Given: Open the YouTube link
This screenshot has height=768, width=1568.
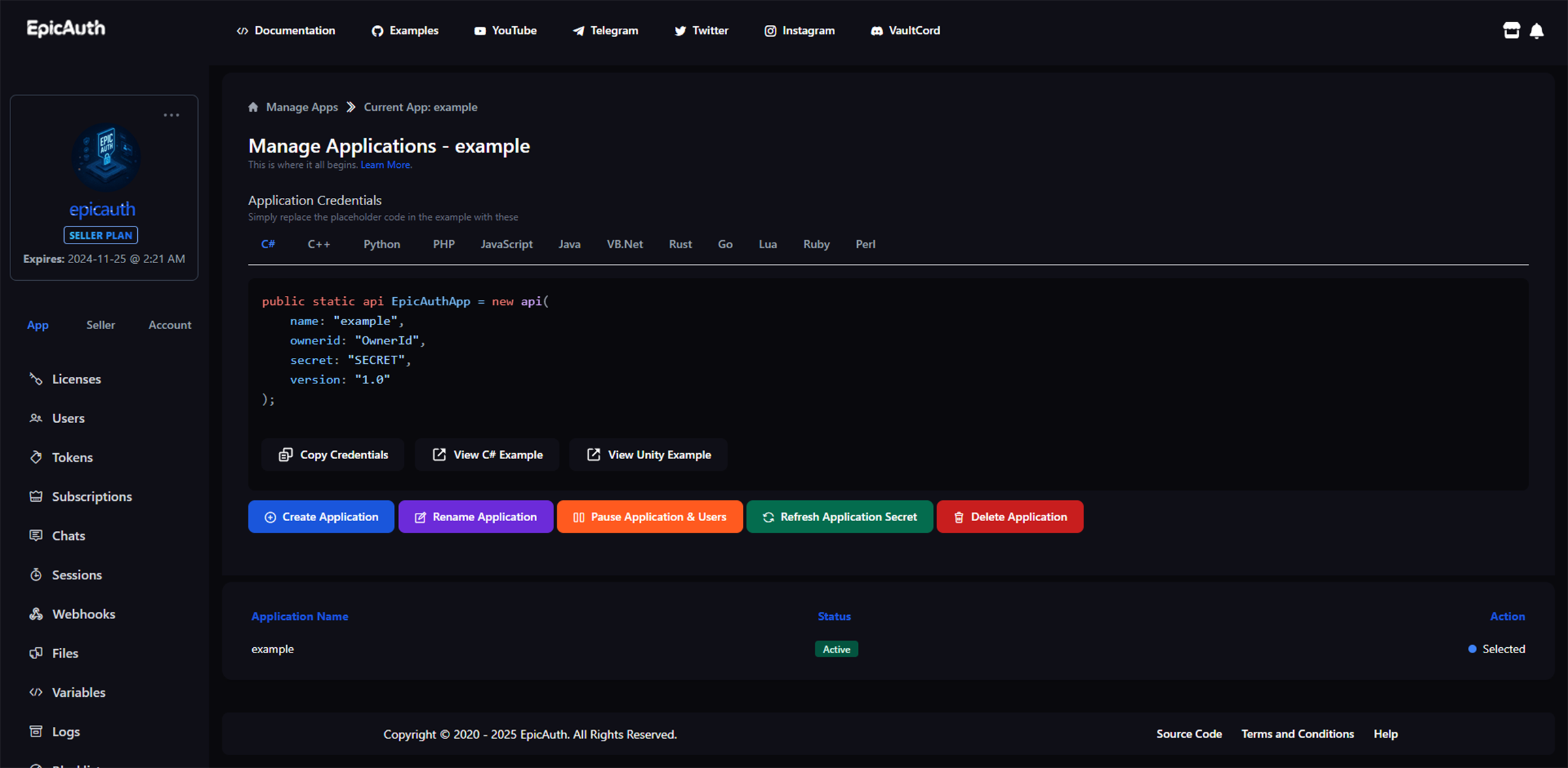Looking at the screenshot, I should [x=506, y=31].
